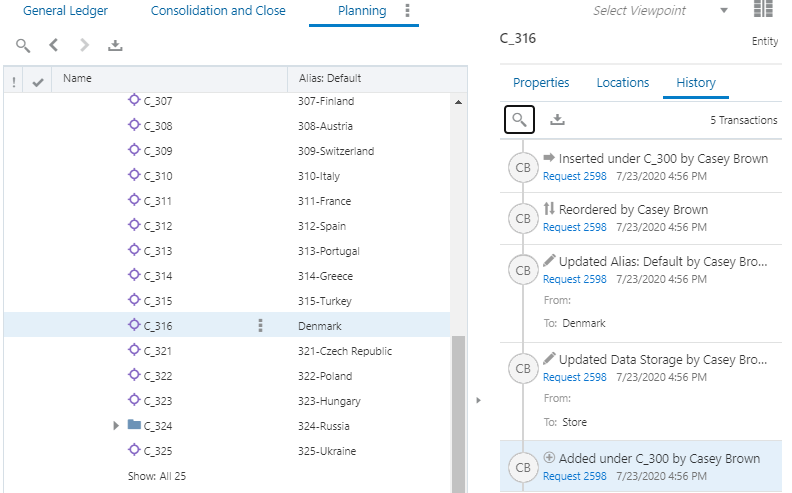Viewport: 792px width, 493px height.
Task: Open the C_316 row actions menu
Action: pyautogui.click(x=260, y=326)
